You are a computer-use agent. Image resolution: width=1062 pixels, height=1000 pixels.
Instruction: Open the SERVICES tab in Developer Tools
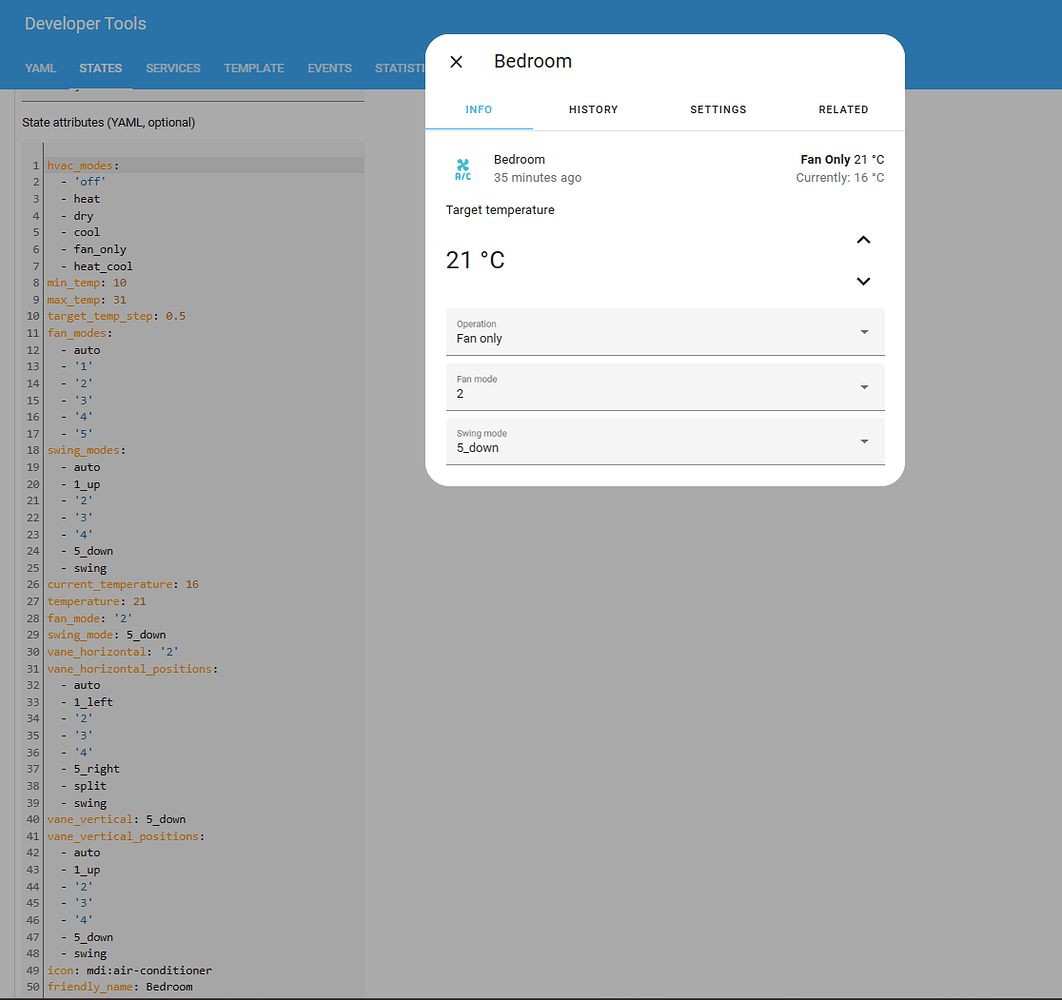point(173,68)
